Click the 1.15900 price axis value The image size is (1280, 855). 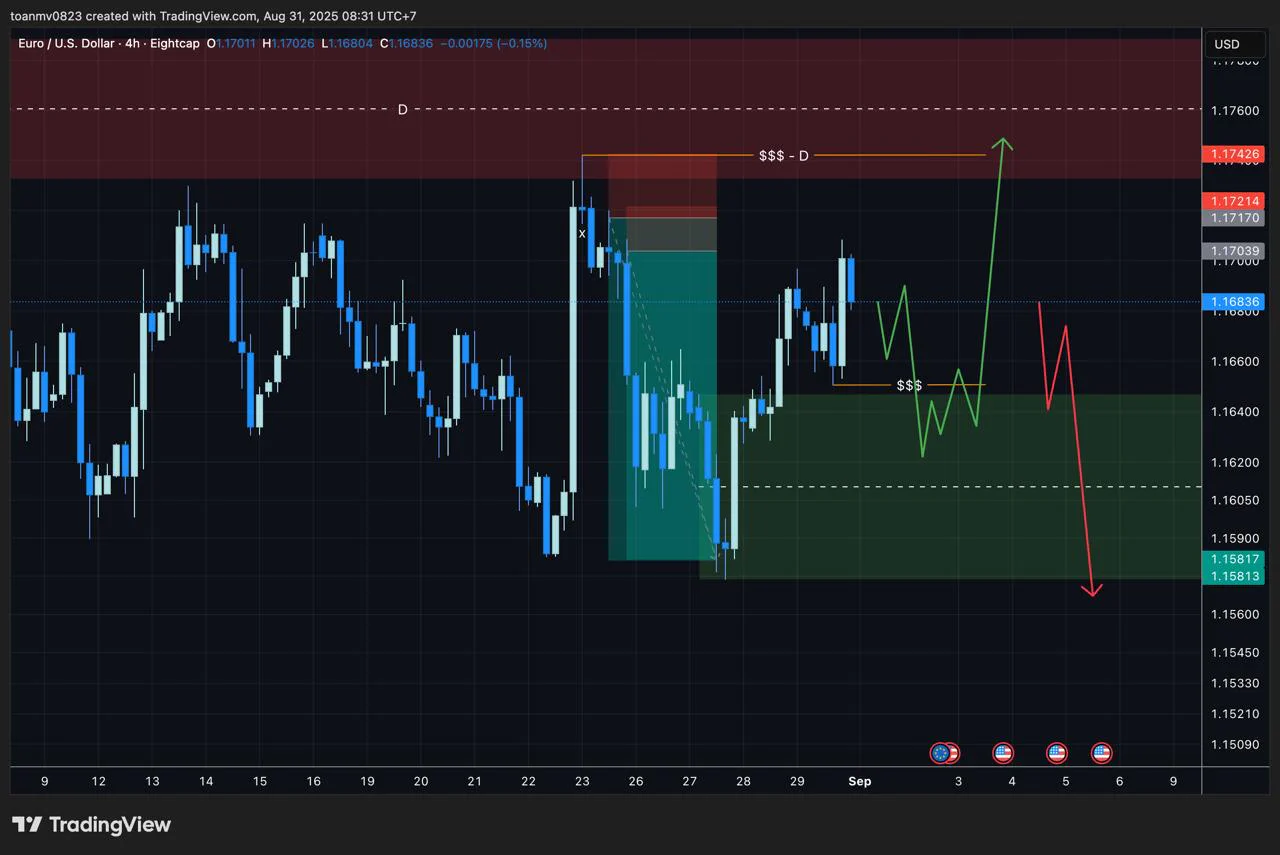pos(1235,537)
